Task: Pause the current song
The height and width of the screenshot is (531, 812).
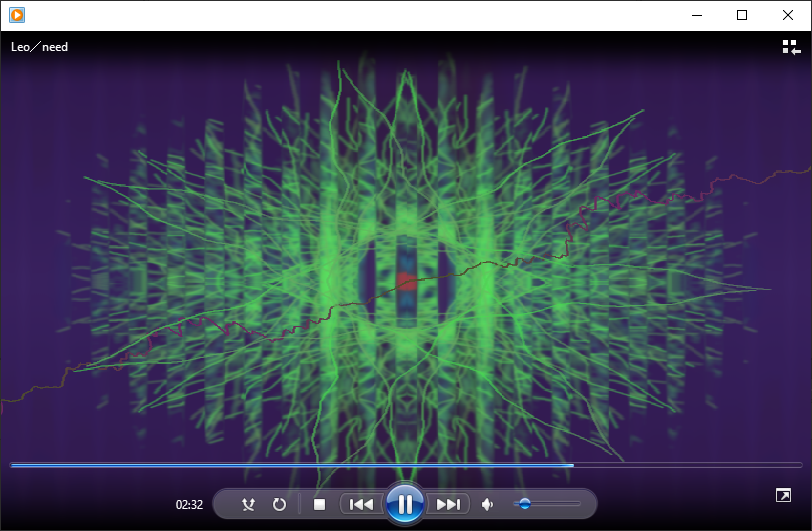Action: click(x=405, y=504)
